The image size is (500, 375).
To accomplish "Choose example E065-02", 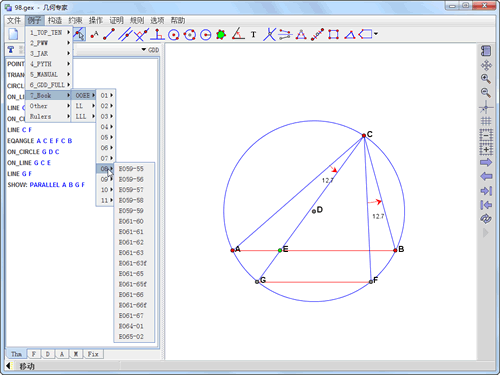I will pos(134,337).
